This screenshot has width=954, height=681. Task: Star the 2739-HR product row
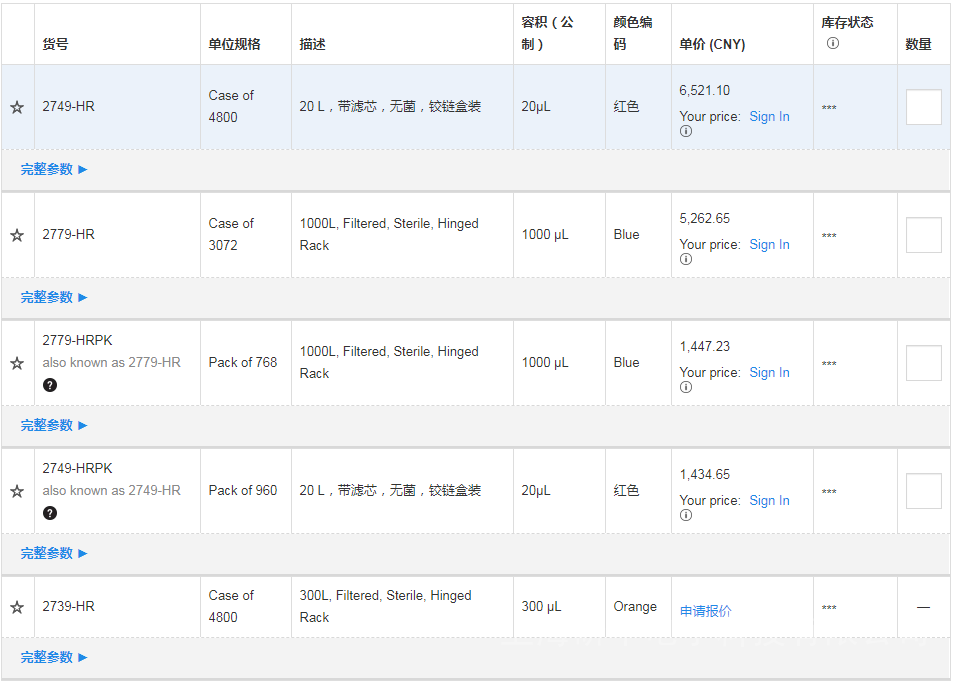click(x=17, y=607)
